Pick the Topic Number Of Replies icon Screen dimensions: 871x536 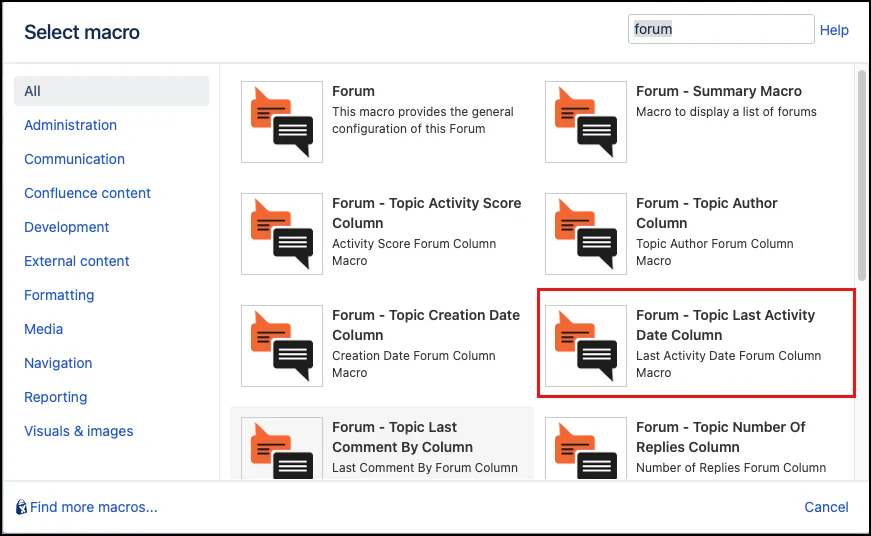click(x=585, y=448)
